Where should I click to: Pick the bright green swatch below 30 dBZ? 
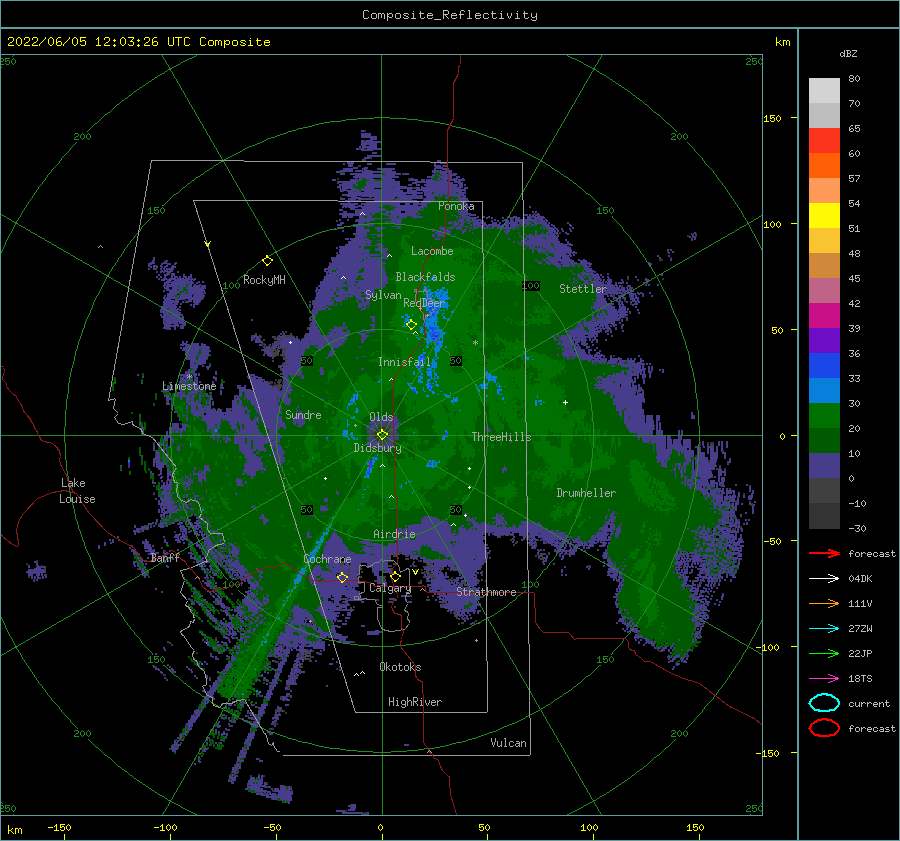[824, 416]
